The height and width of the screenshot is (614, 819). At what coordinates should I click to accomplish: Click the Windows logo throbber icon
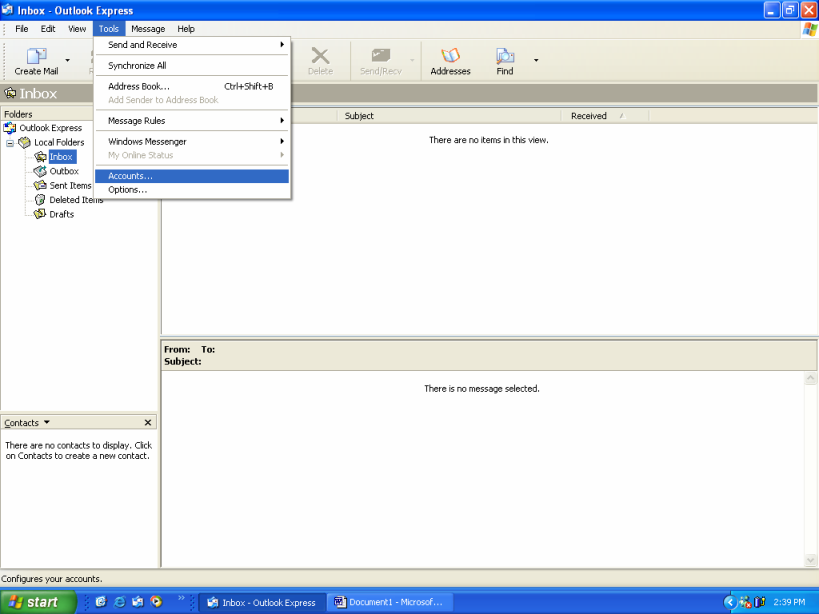(x=810, y=29)
